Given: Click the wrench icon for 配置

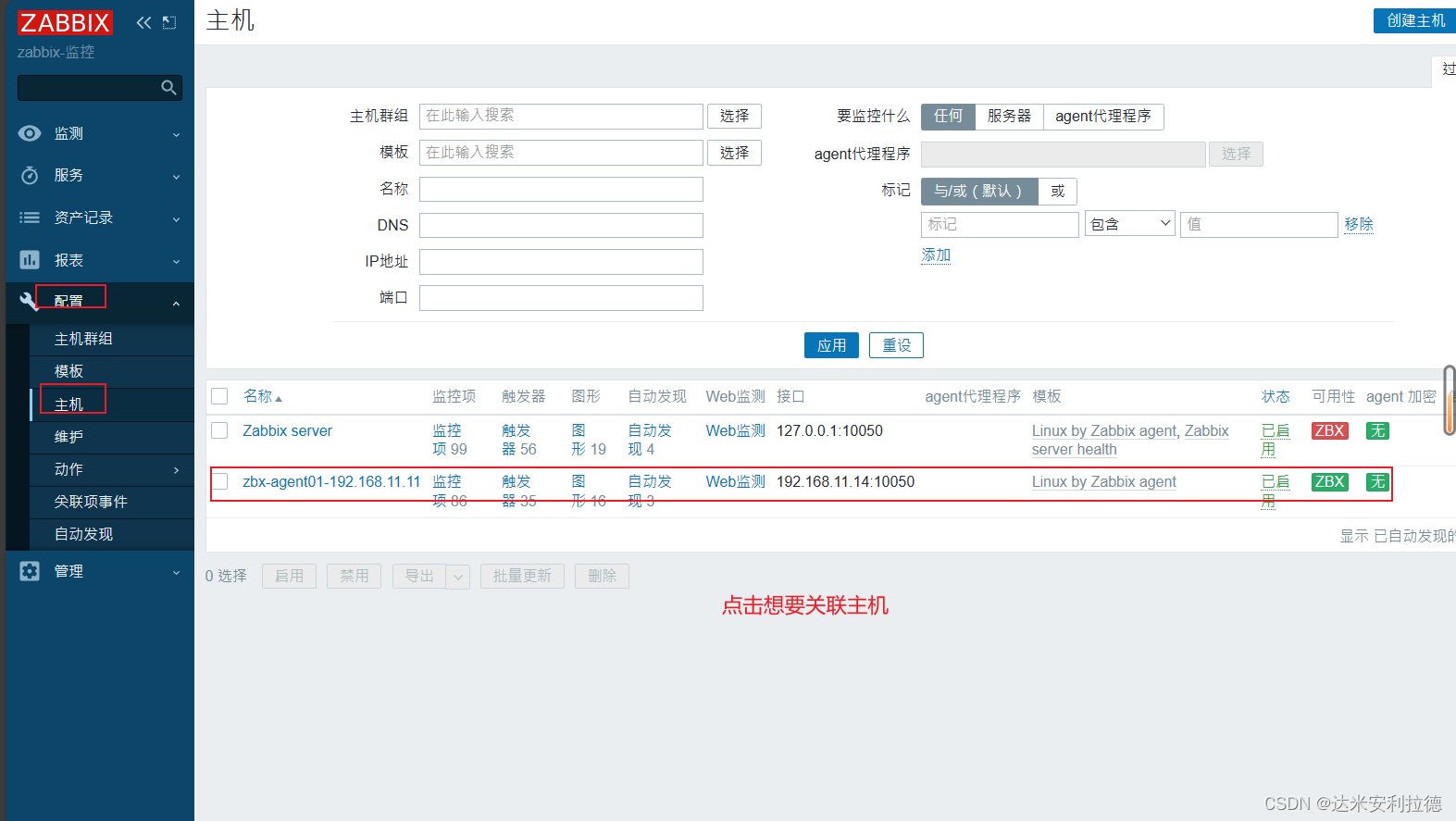Looking at the screenshot, I should [x=29, y=300].
